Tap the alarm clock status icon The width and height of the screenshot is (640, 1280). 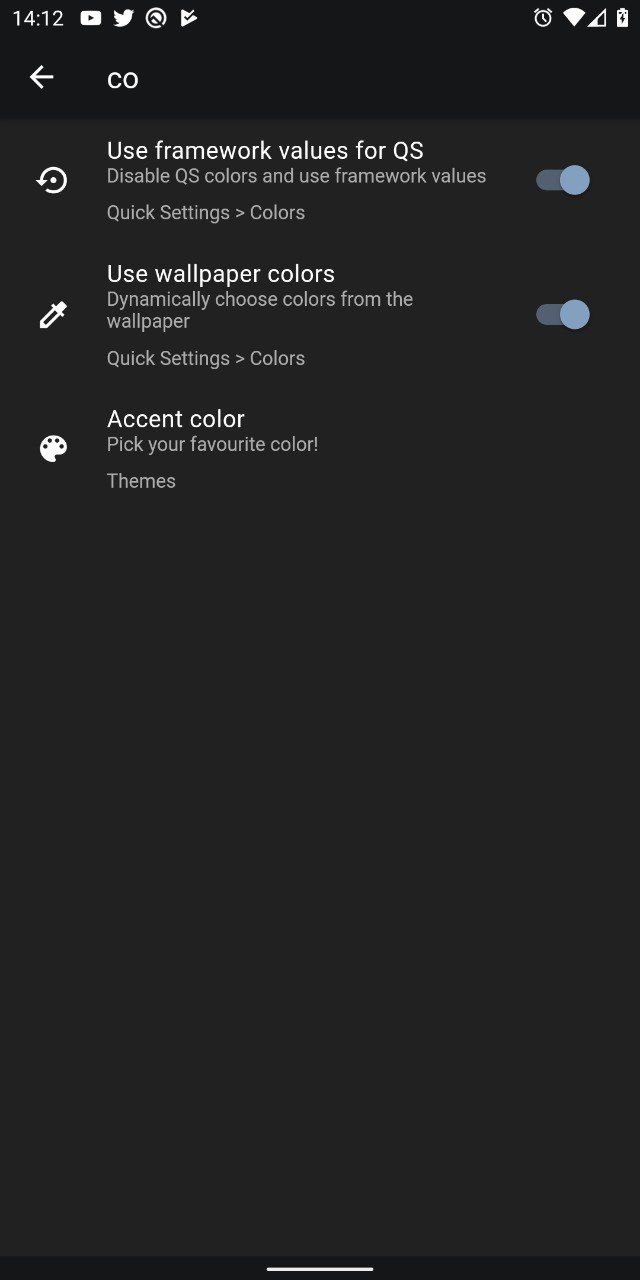pyautogui.click(x=543, y=17)
